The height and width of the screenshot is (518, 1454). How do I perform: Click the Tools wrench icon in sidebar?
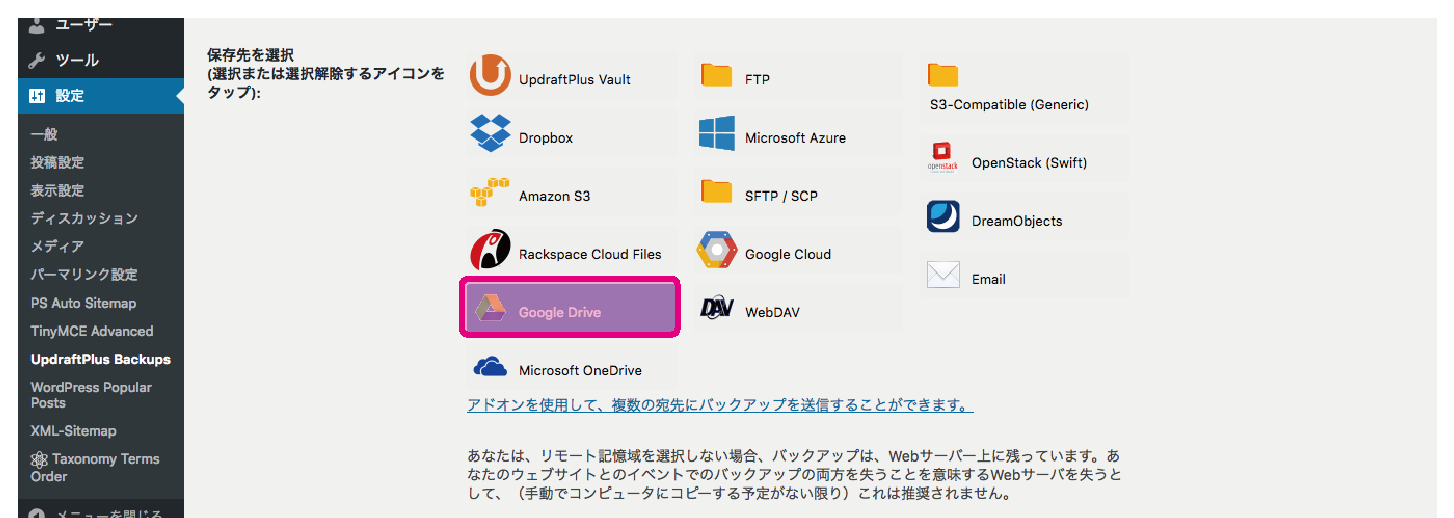click(x=37, y=60)
